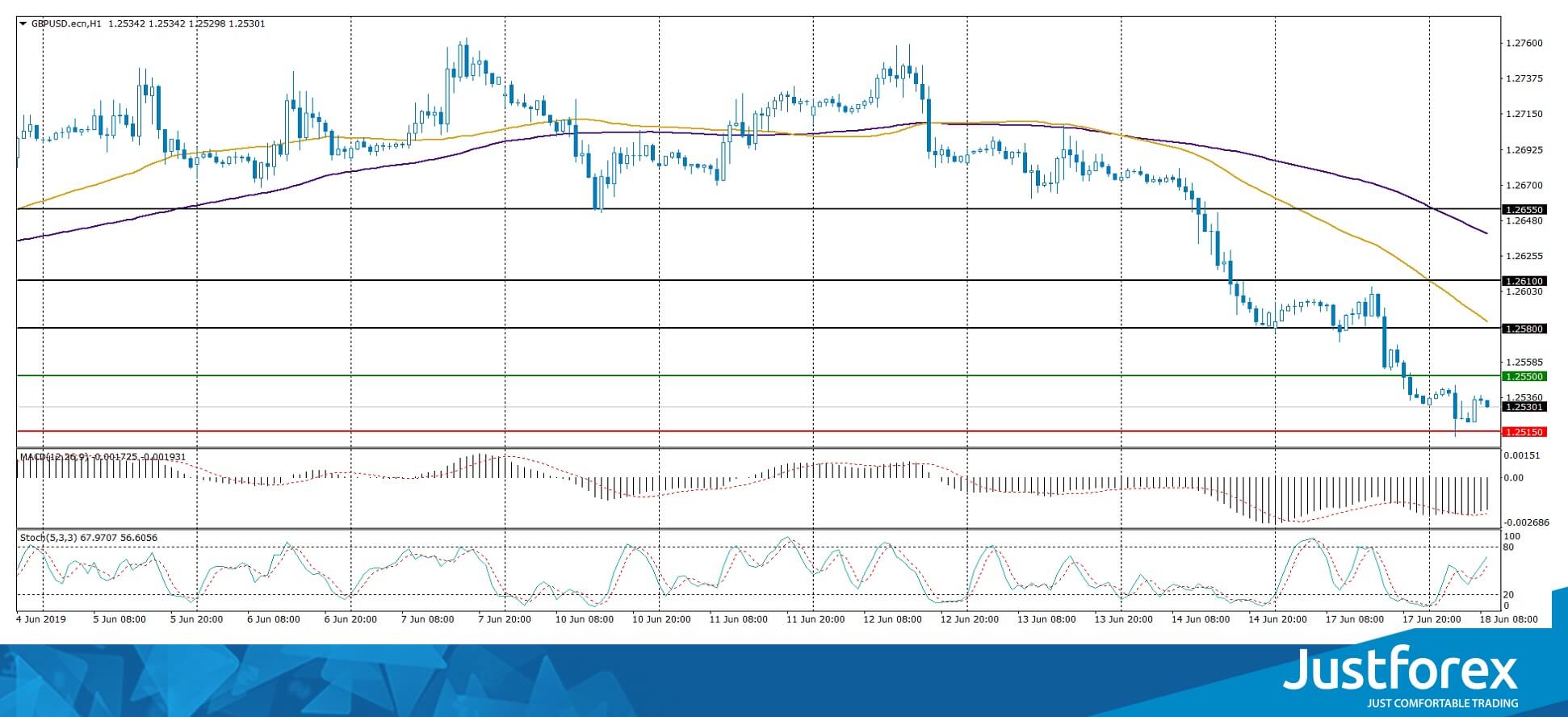This screenshot has height=717, width=1568.
Task: Select the black 1.26550 level tag
Action: 1524,209
